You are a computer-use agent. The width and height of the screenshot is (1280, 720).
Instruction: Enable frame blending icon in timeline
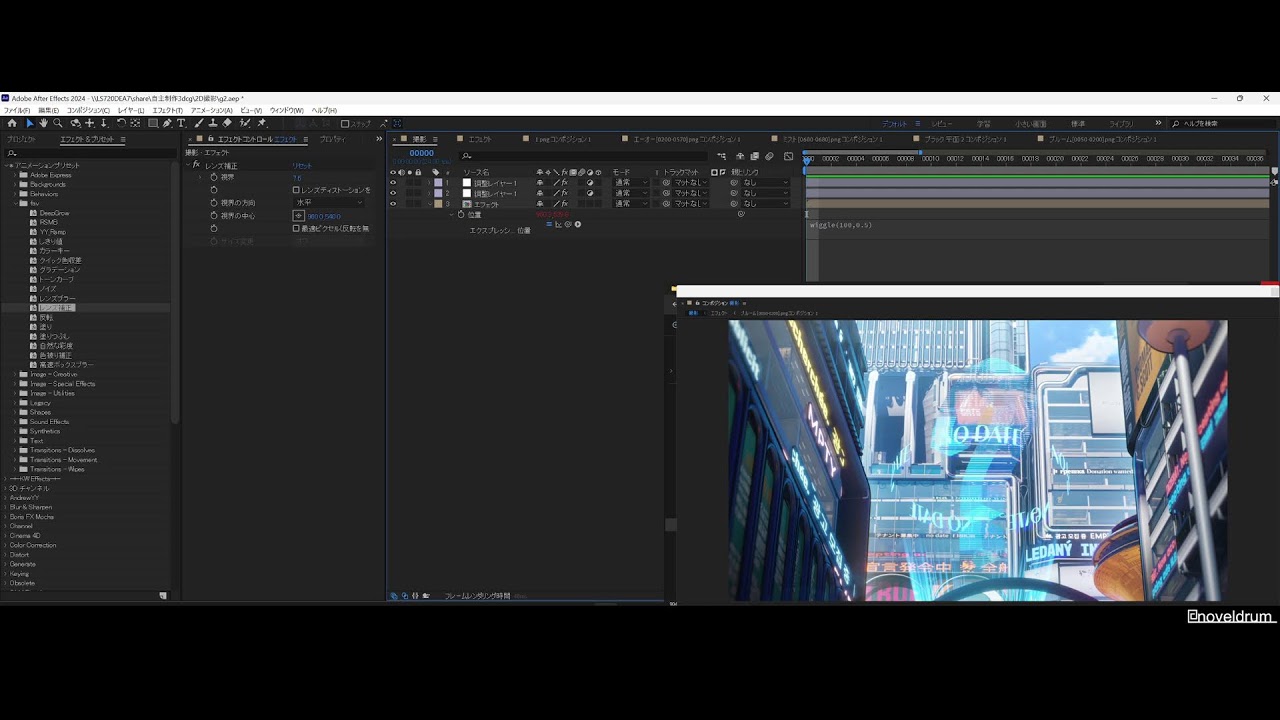click(754, 156)
